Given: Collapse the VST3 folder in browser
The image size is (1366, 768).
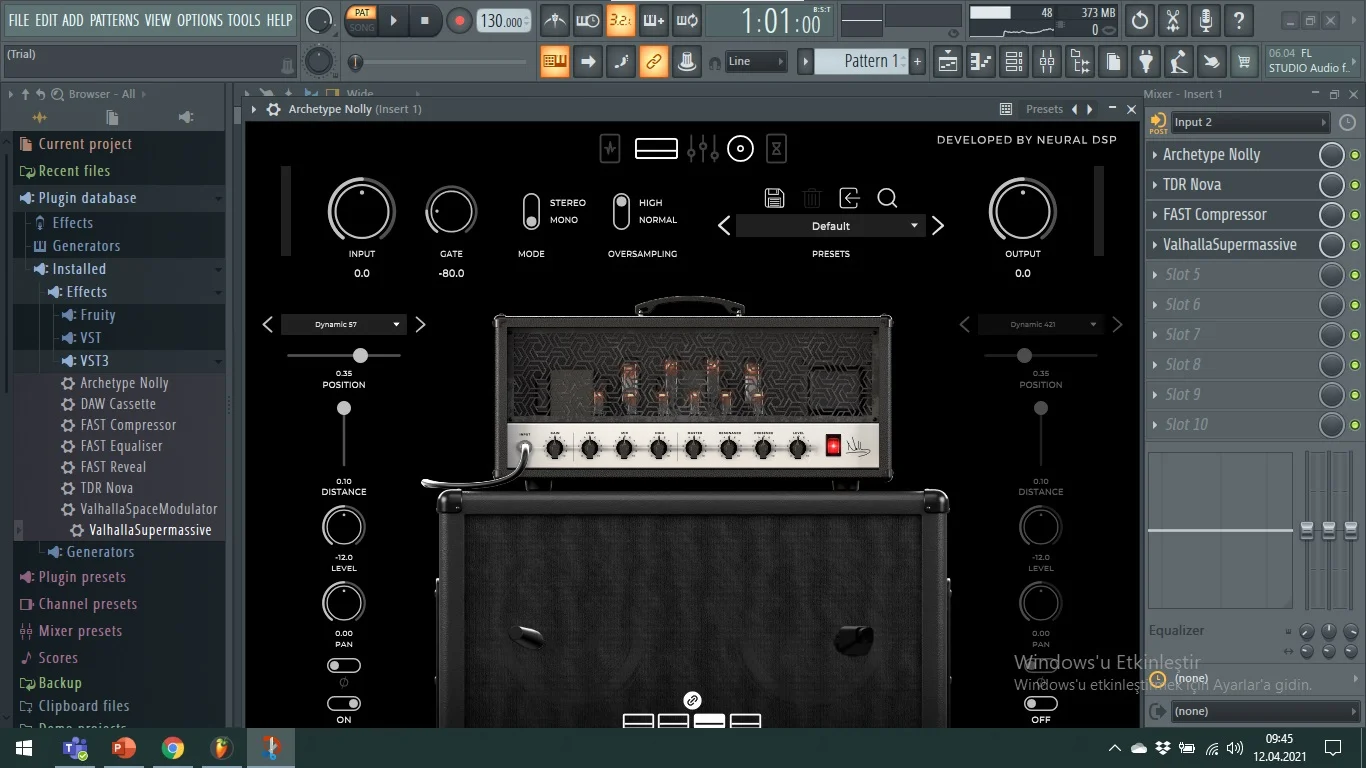Looking at the screenshot, I should (95, 361).
